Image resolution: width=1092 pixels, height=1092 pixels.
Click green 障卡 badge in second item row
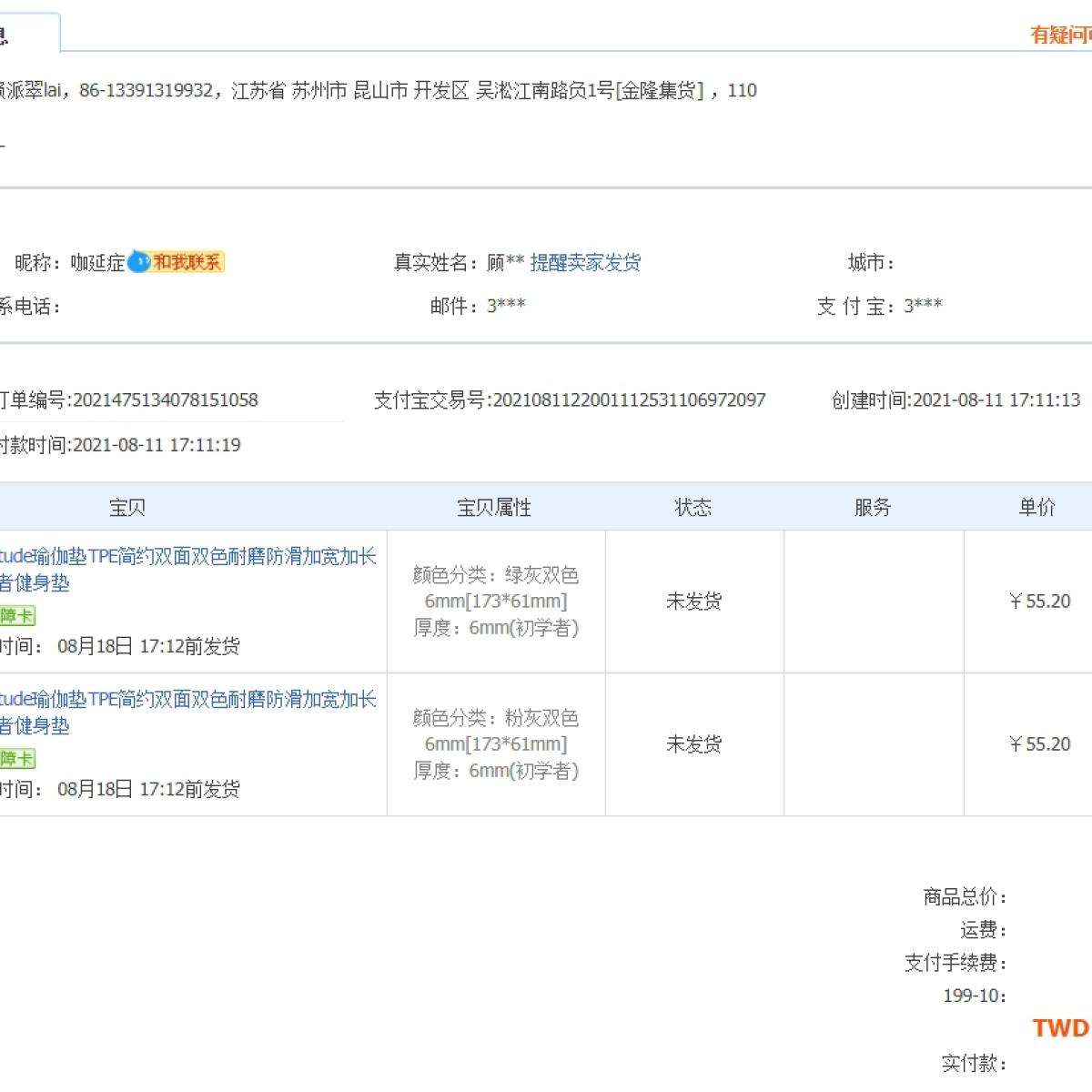point(16,759)
